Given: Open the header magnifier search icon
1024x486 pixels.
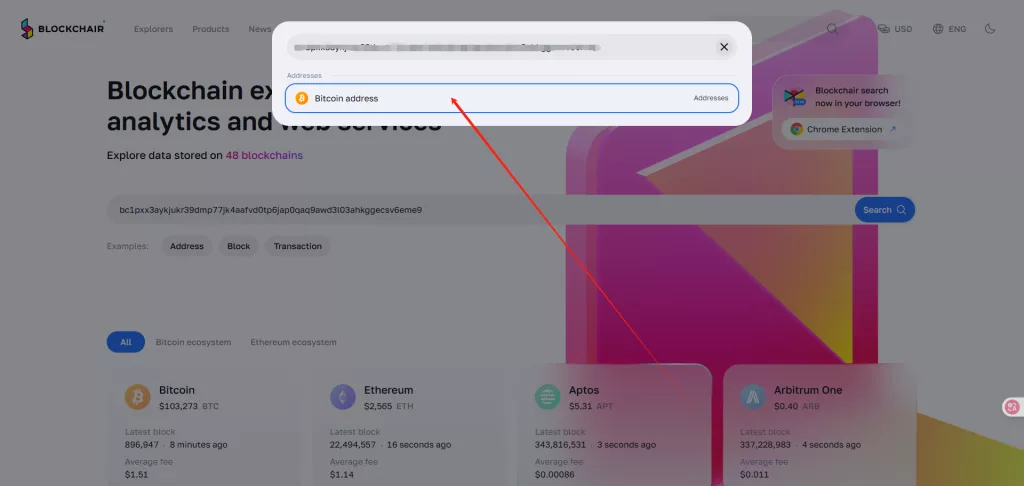Looking at the screenshot, I should 832,29.
